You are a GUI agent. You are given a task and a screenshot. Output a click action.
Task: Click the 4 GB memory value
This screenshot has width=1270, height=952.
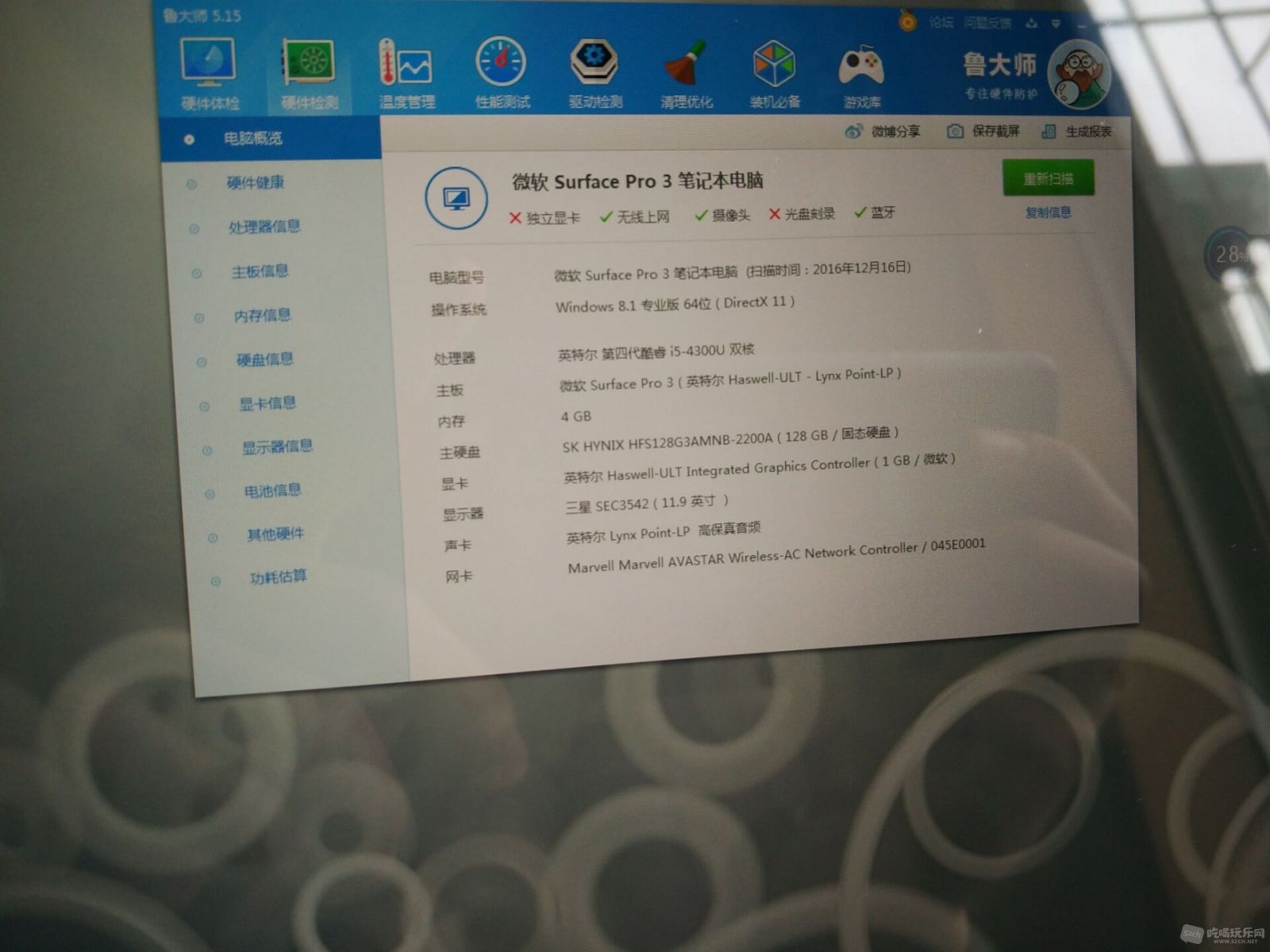[x=576, y=416]
